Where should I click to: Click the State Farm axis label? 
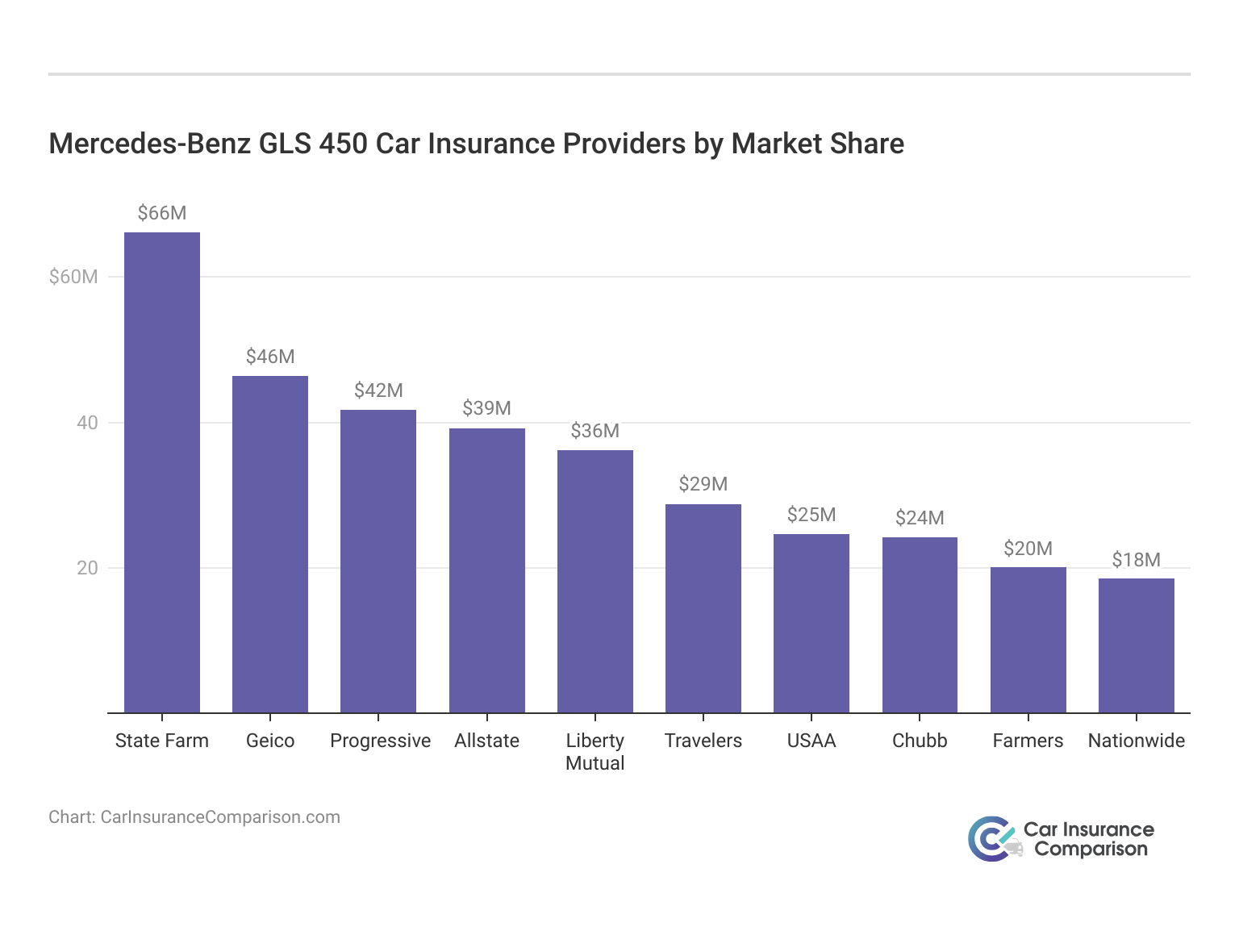click(162, 741)
